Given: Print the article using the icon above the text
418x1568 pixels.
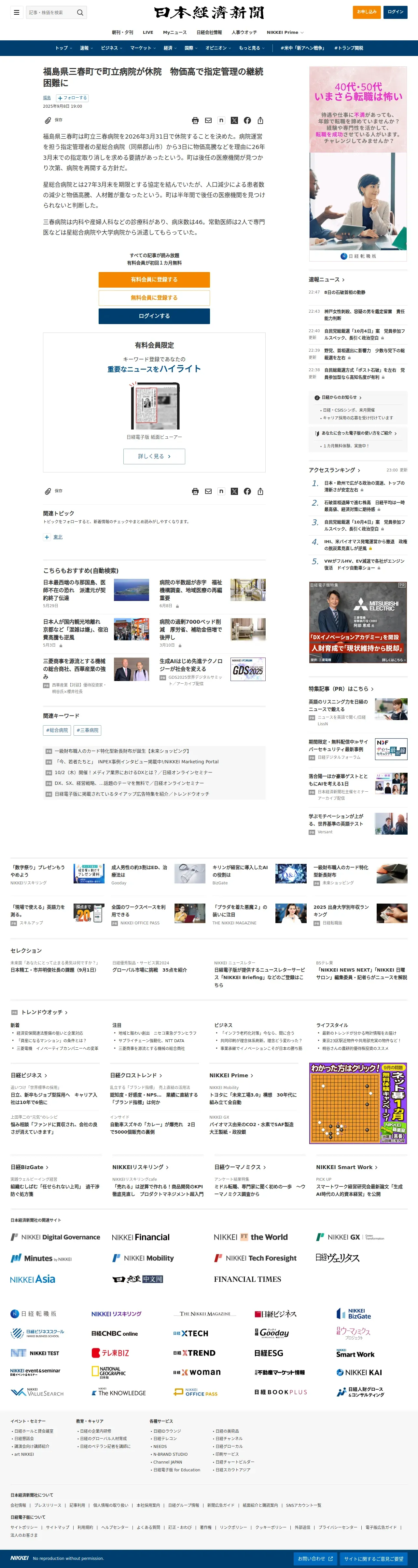Looking at the screenshot, I should pos(195,120).
